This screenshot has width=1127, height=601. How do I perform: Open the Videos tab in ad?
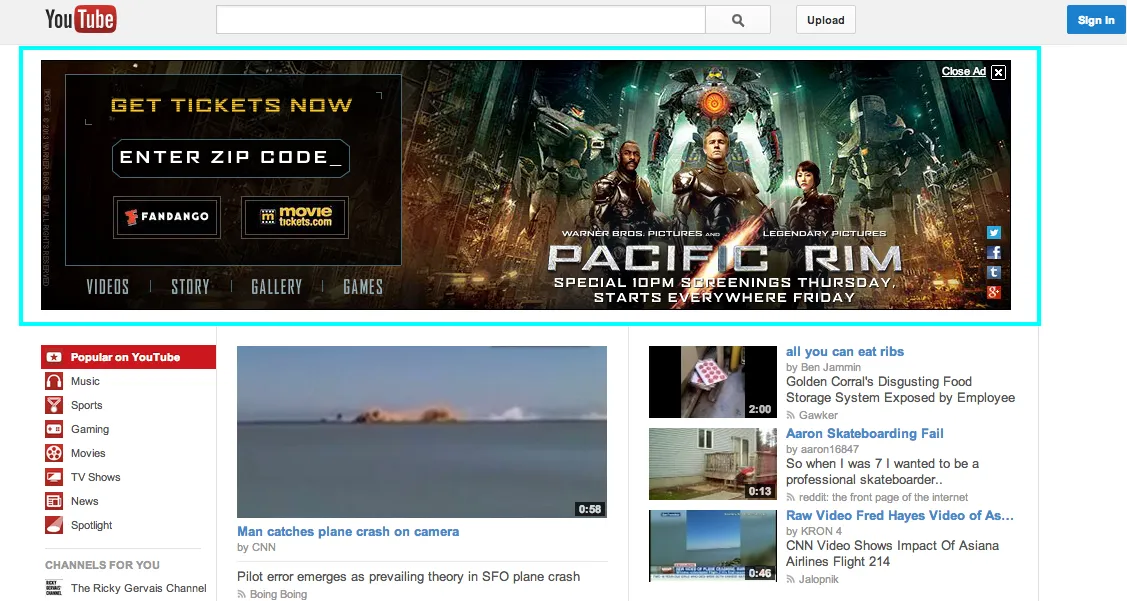(108, 287)
